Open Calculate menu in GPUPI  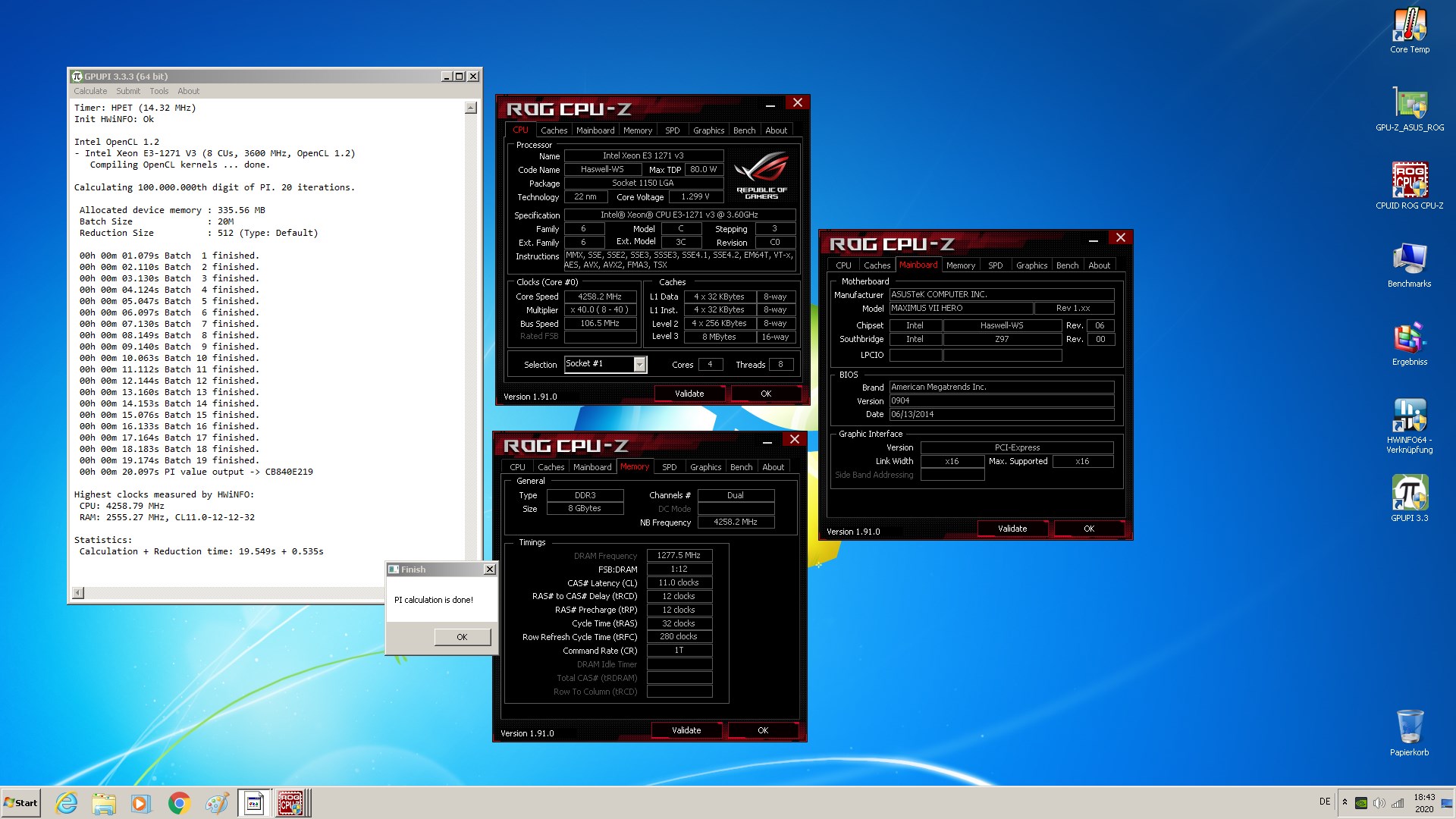[x=90, y=91]
